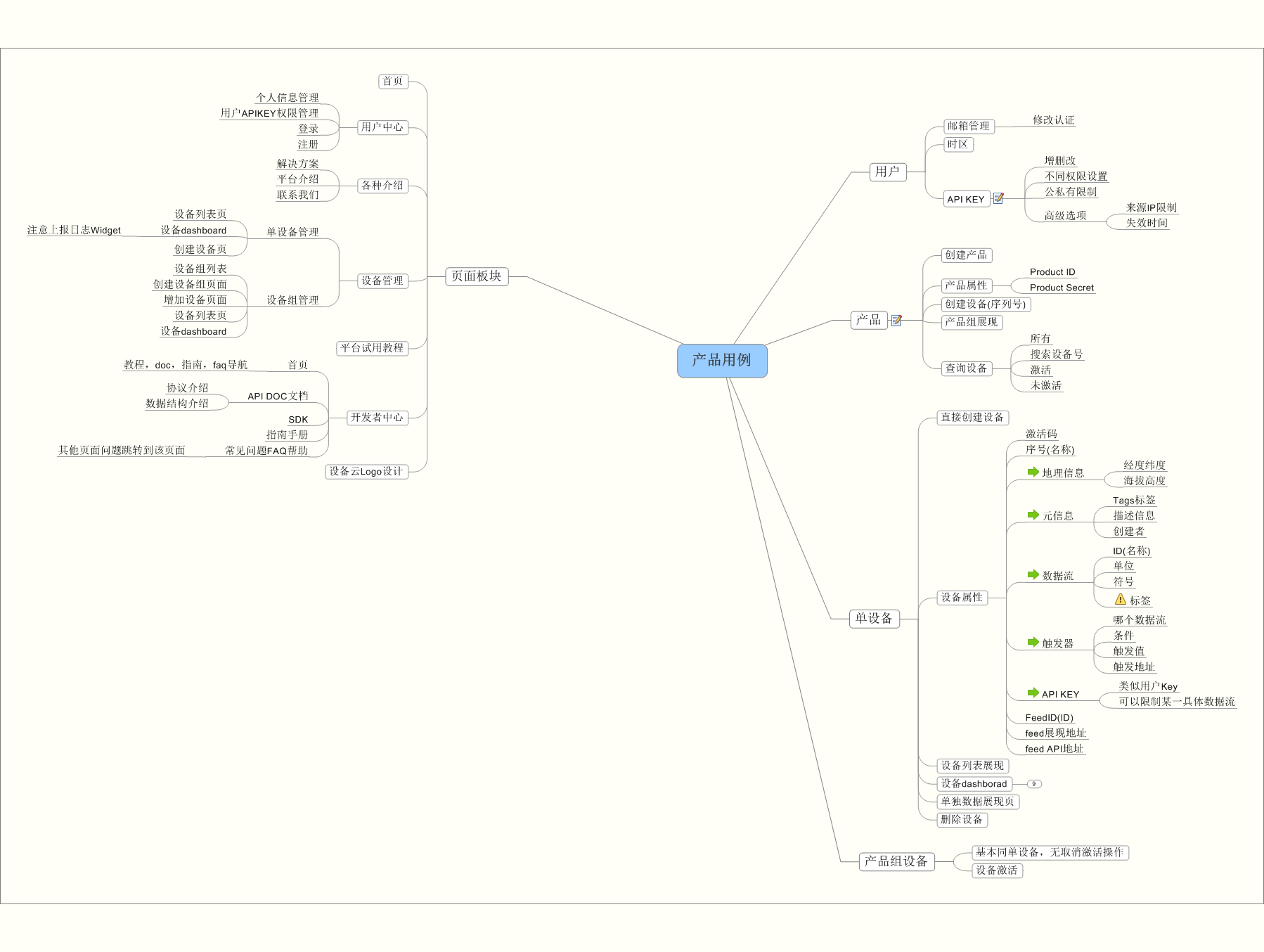Click green arrow marker on 数据流
This screenshot has width=1264, height=952.
(x=1033, y=574)
